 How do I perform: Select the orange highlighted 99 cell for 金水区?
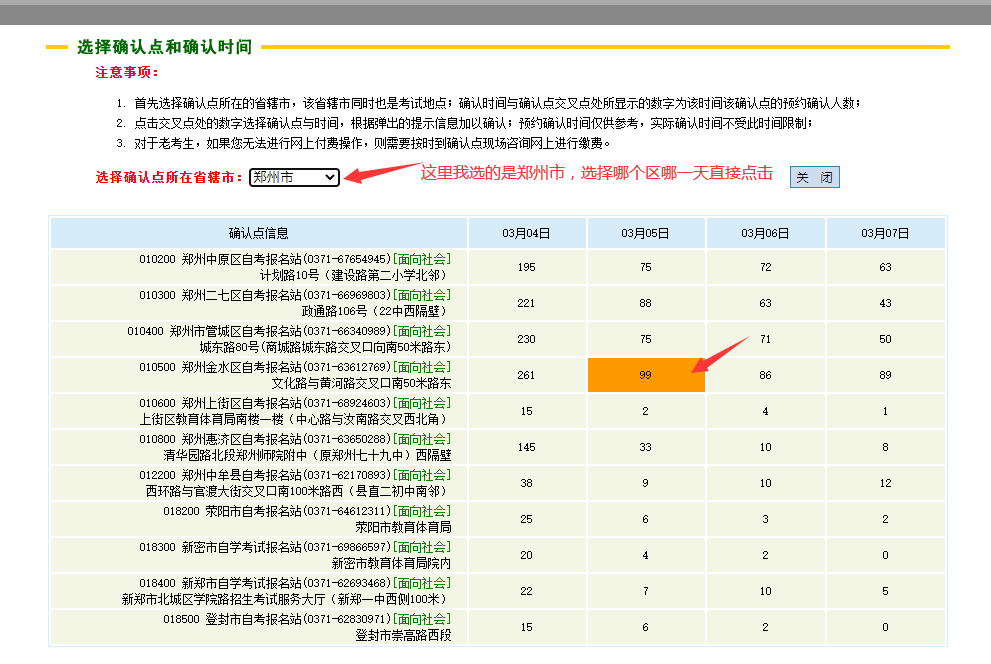645,375
